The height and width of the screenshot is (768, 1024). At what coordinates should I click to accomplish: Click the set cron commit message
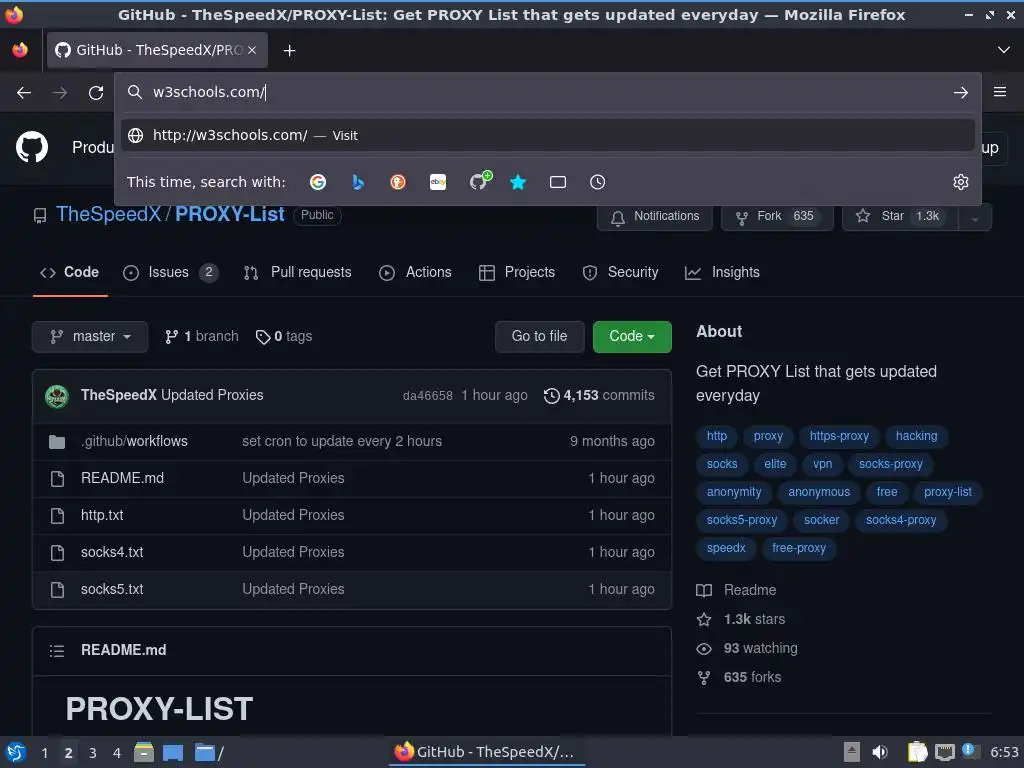(342, 441)
